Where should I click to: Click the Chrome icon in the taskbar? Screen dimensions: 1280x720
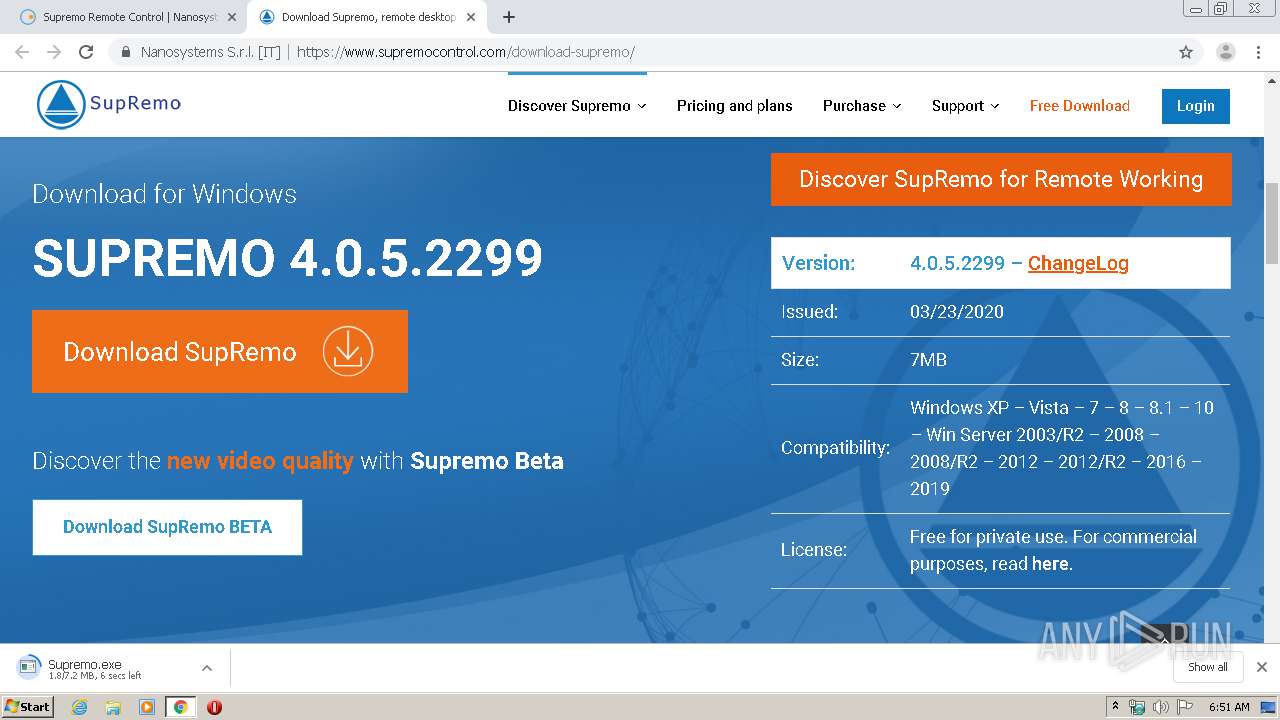click(x=180, y=707)
